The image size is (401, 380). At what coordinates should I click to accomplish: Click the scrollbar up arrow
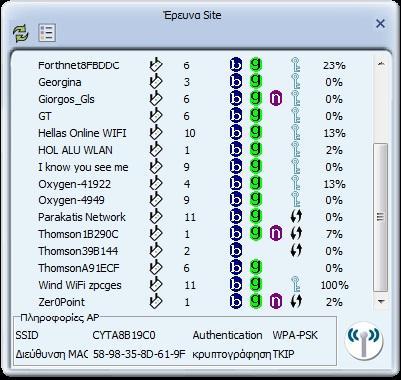coord(381,63)
